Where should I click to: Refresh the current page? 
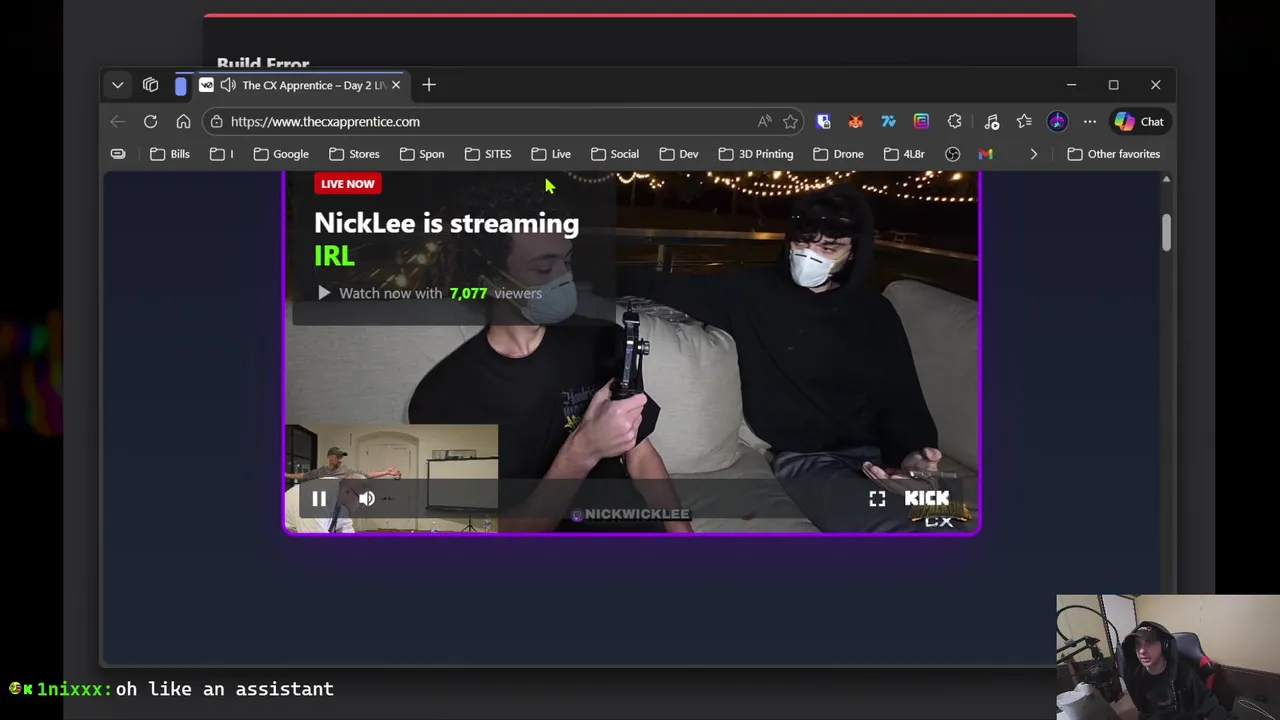tap(150, 122)
